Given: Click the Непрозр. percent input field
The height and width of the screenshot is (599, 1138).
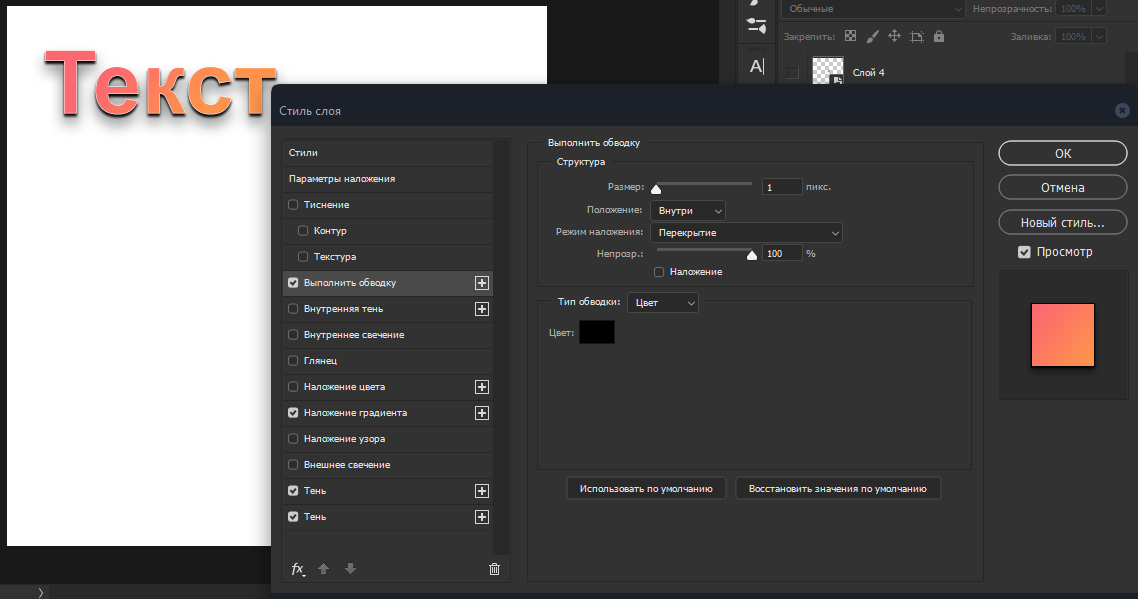Looking at the screenshot, I should [782, 253].
